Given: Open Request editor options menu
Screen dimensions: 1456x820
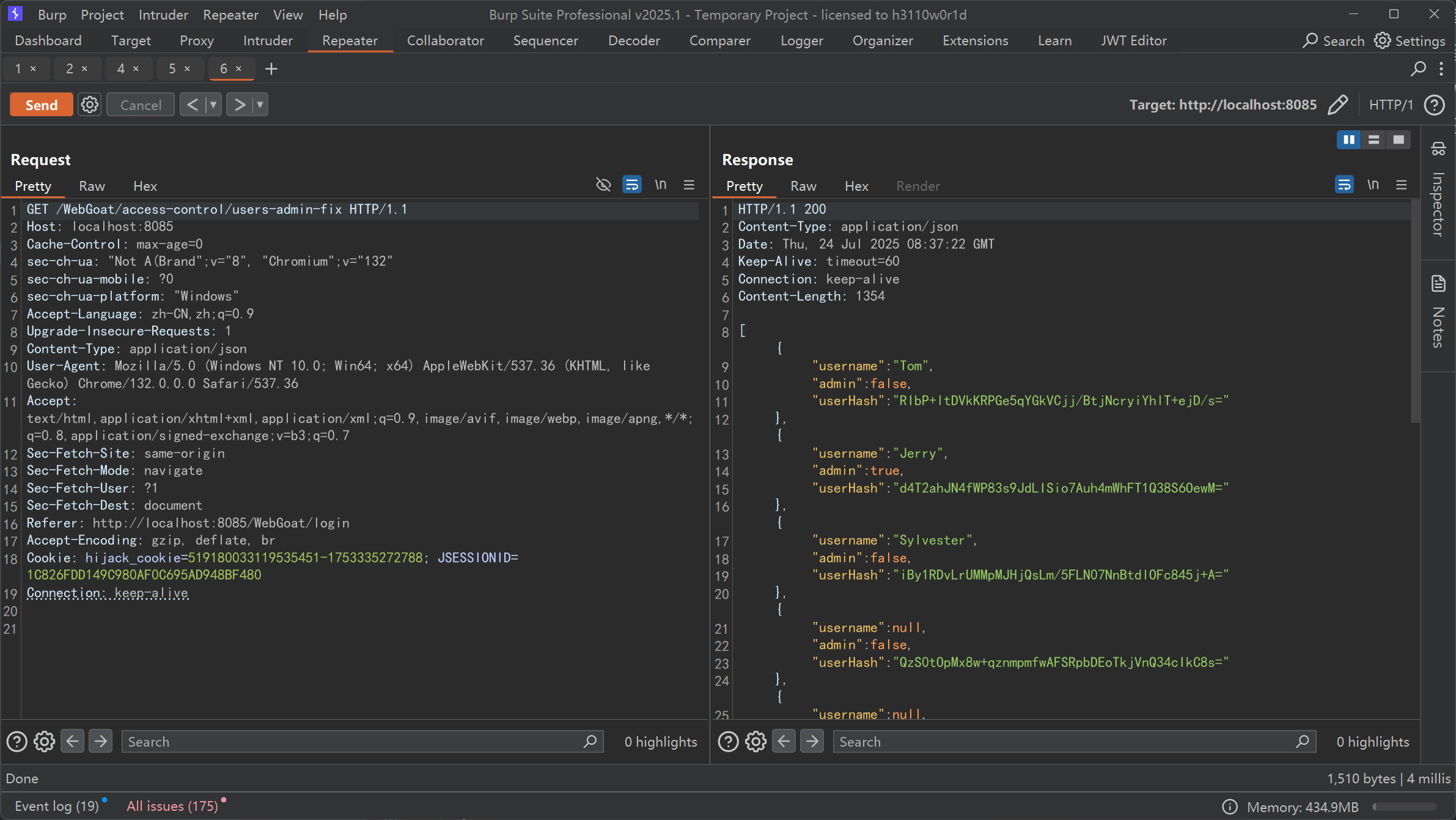Looking at the screenshot, I should click(689, 184).
